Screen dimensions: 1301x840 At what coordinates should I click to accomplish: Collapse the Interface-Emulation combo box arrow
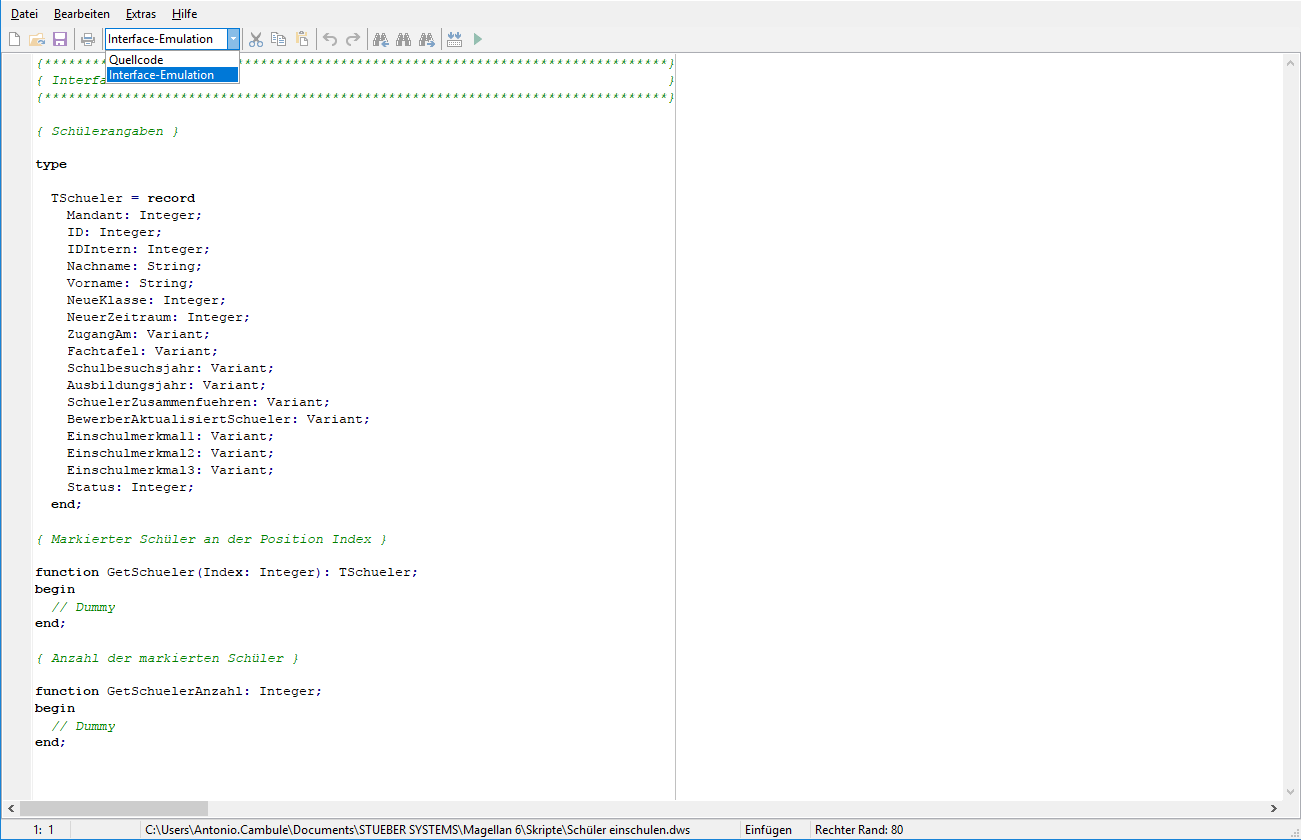tap(233, 39)
